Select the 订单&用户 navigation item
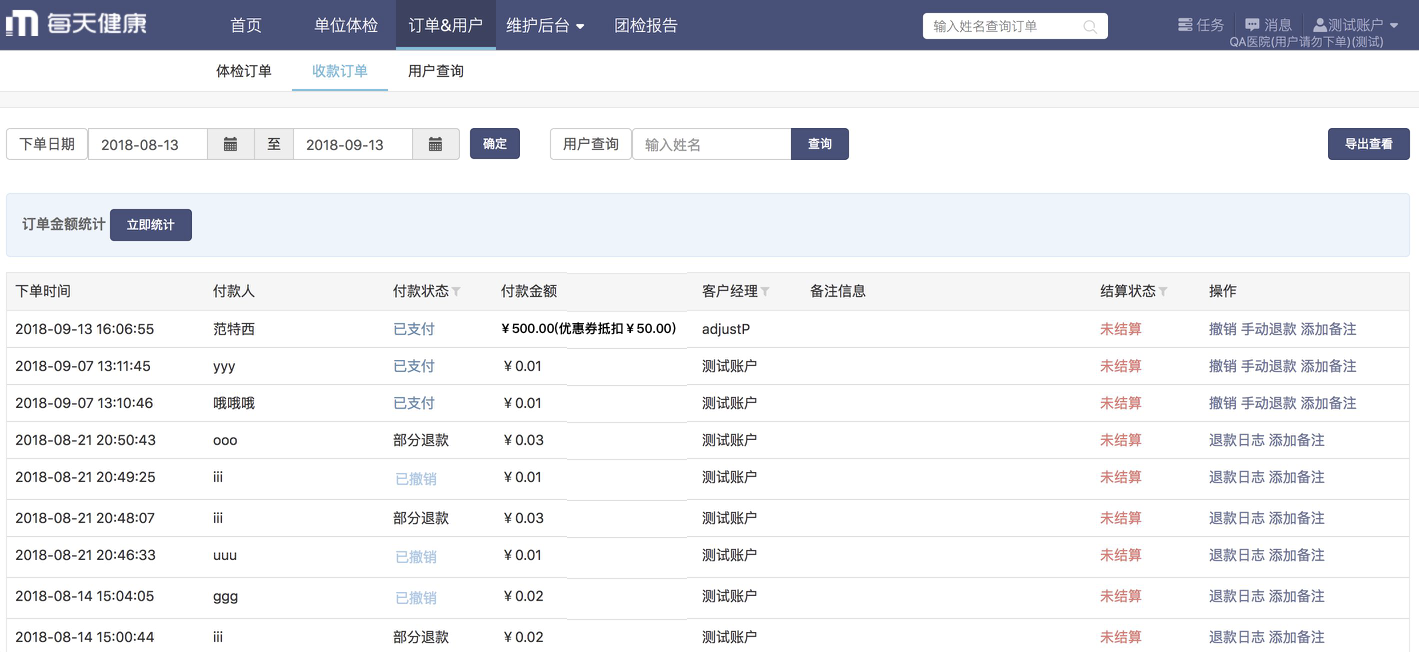This screenshot has width=1419, height=653. click(446, 25)
